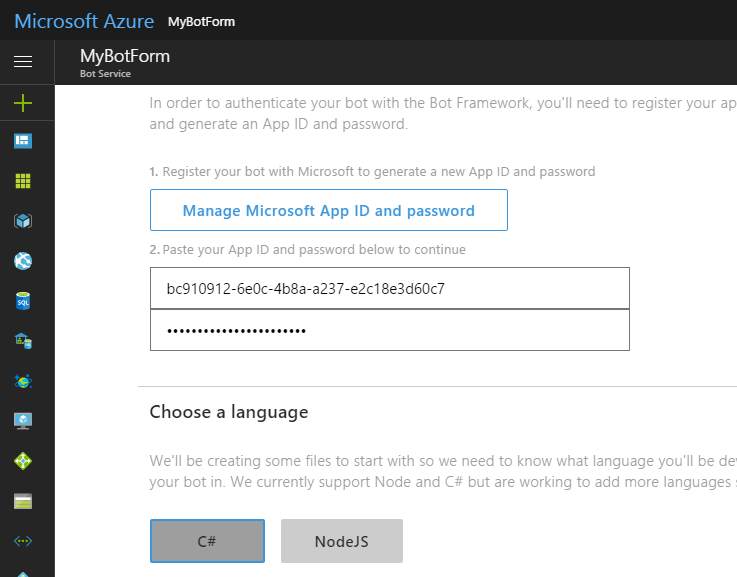Click the password input field
737x577 pixels.
click(389, 331)
